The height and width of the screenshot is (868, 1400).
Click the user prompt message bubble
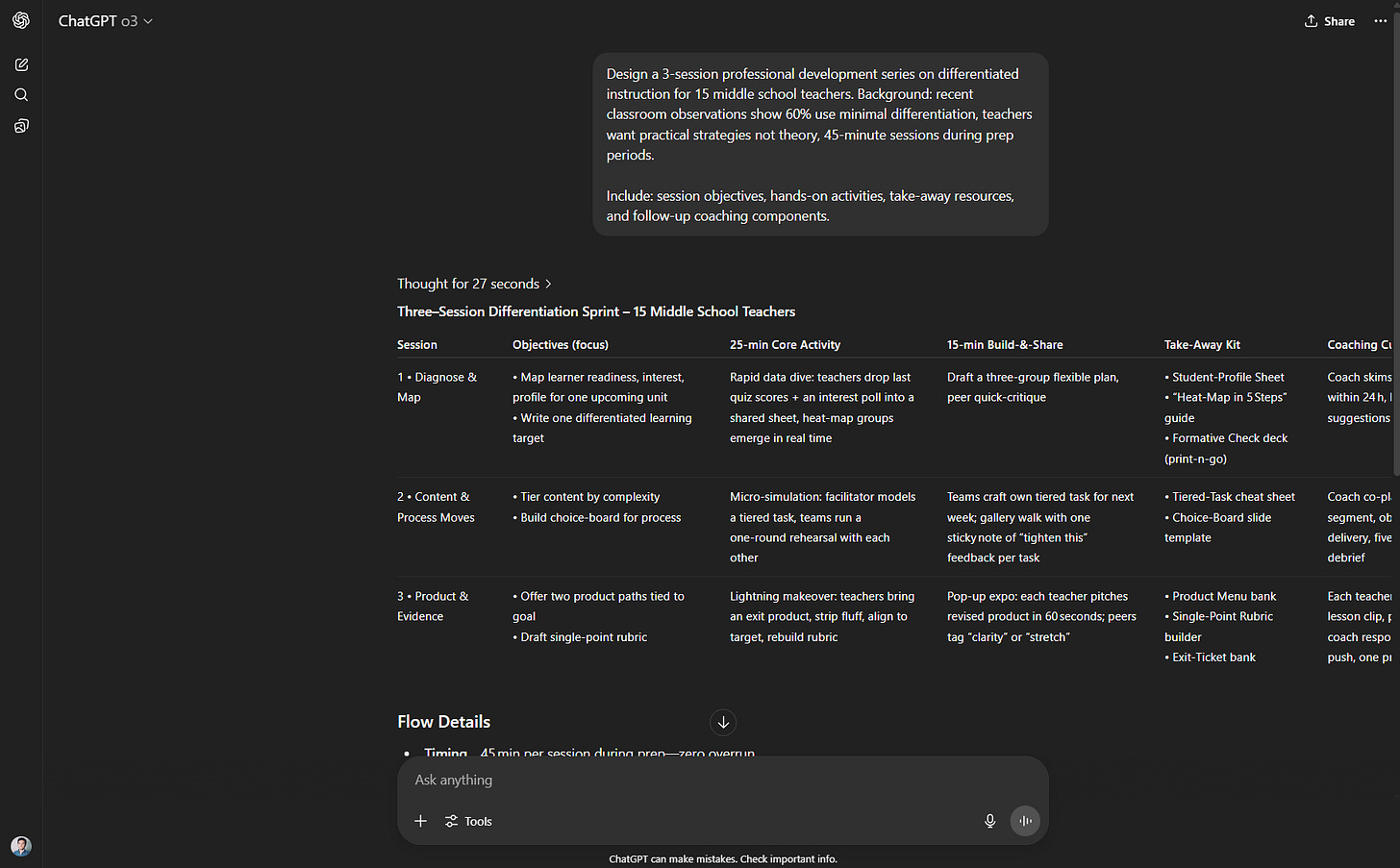pyautogui.click(x=820, y=144)
